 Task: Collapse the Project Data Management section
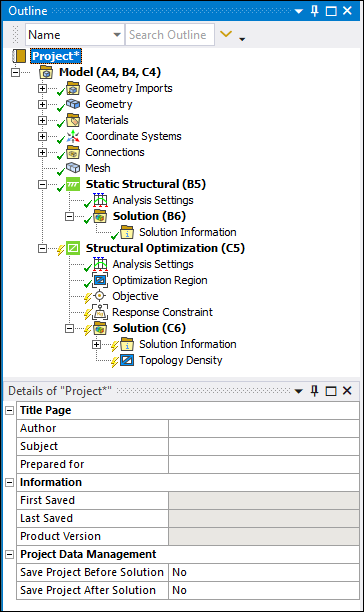[x=10, y=555]
